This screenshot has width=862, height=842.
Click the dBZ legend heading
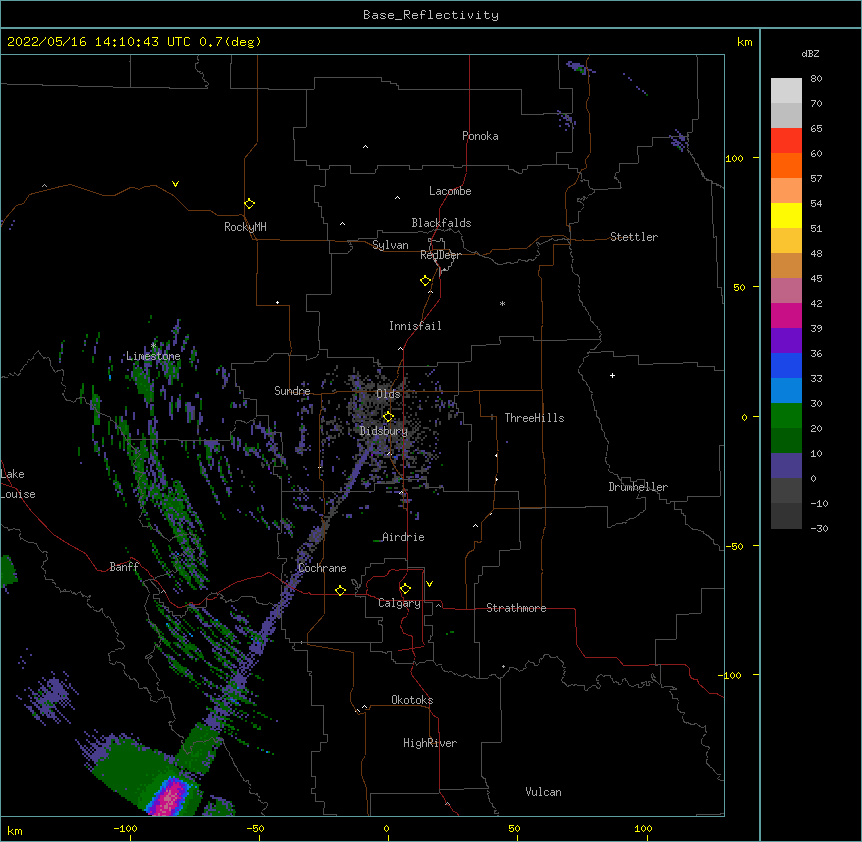pos(810,54)
